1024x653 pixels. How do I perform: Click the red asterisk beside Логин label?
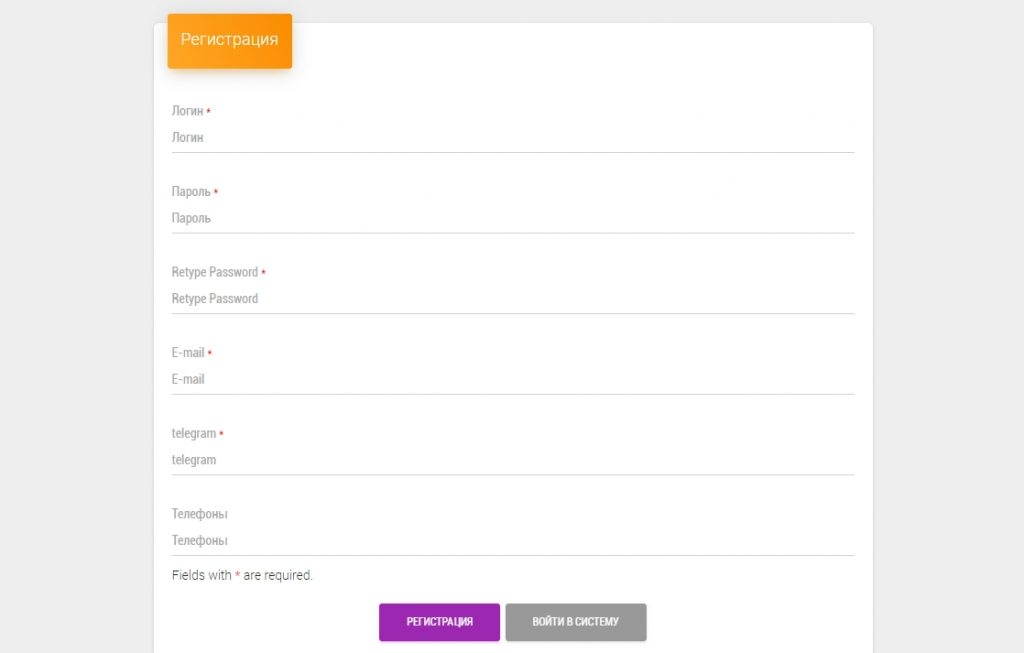(x=209, y=111)
